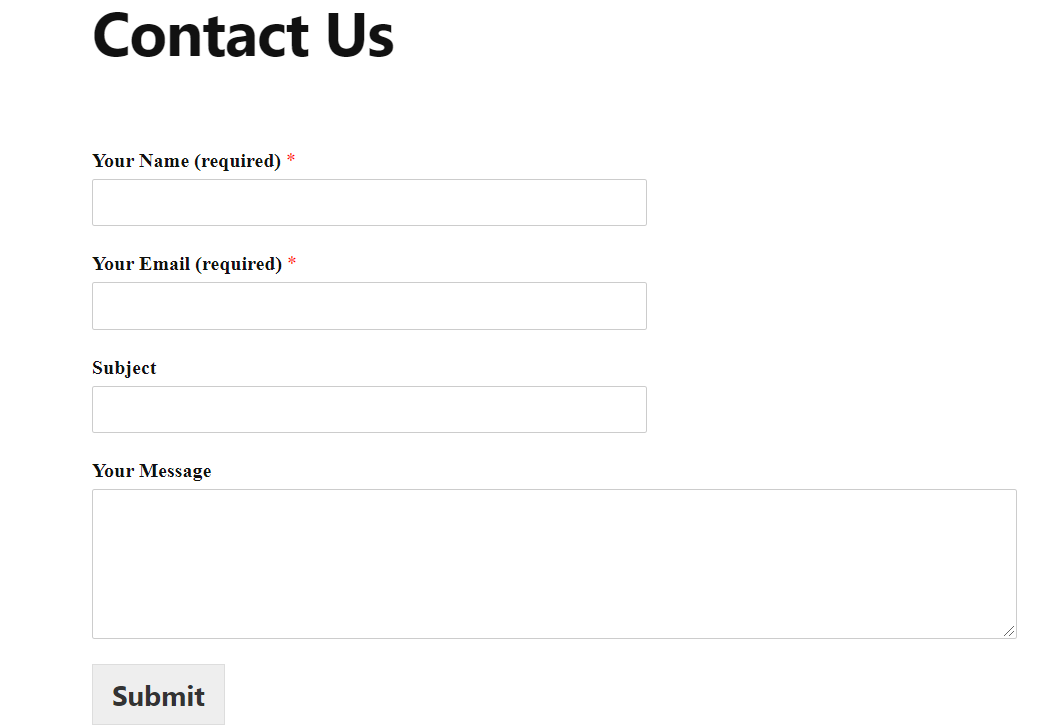Click inside the Your Message textarea
Screen dimensions: 1040x728
554,564
